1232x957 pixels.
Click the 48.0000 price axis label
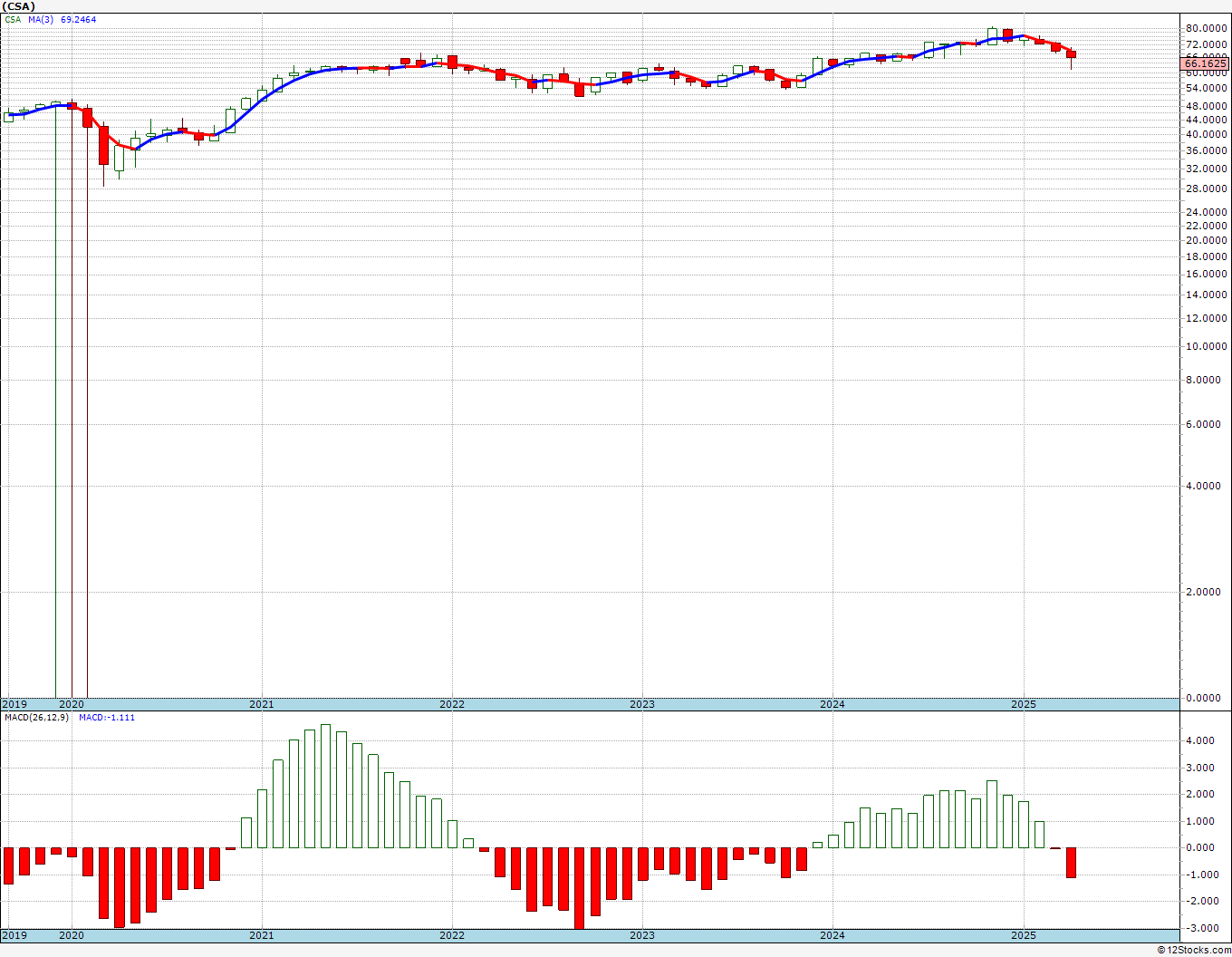click(x=1207, y=106)
